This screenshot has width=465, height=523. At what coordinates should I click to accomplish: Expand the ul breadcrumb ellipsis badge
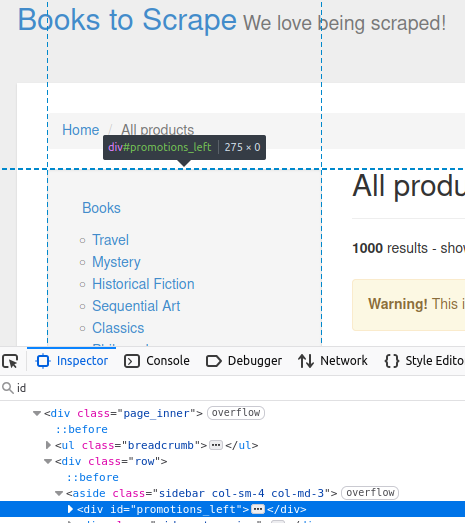click(216, 445)
